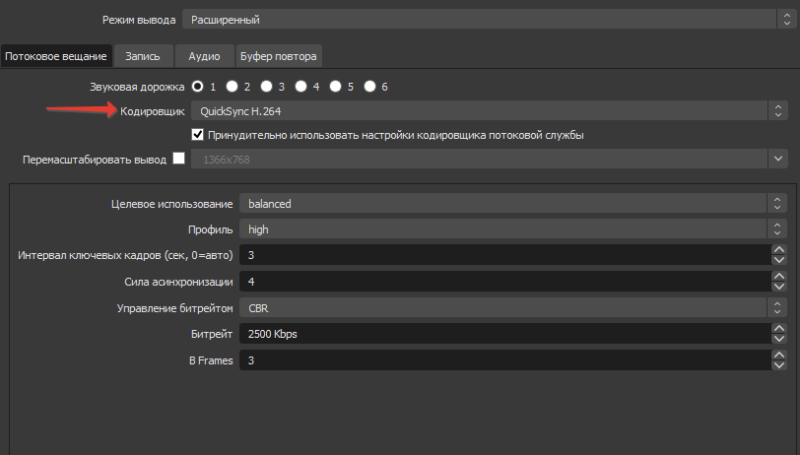Open the 'Аудио' tab
Screen dimensions: 800x455
204,56
